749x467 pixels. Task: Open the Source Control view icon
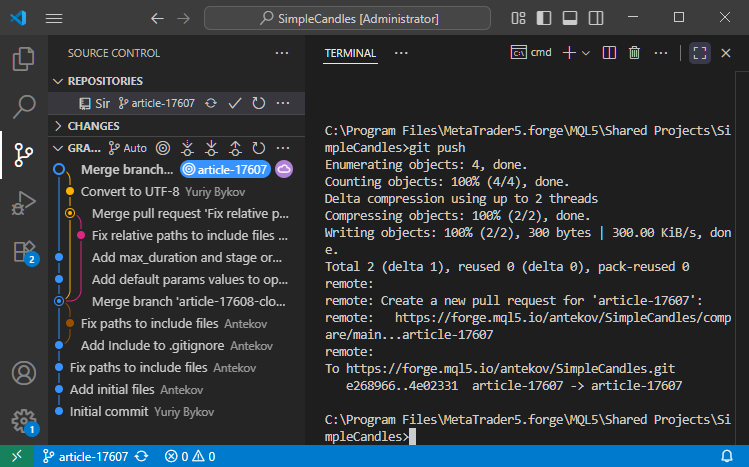coord(23,155)
